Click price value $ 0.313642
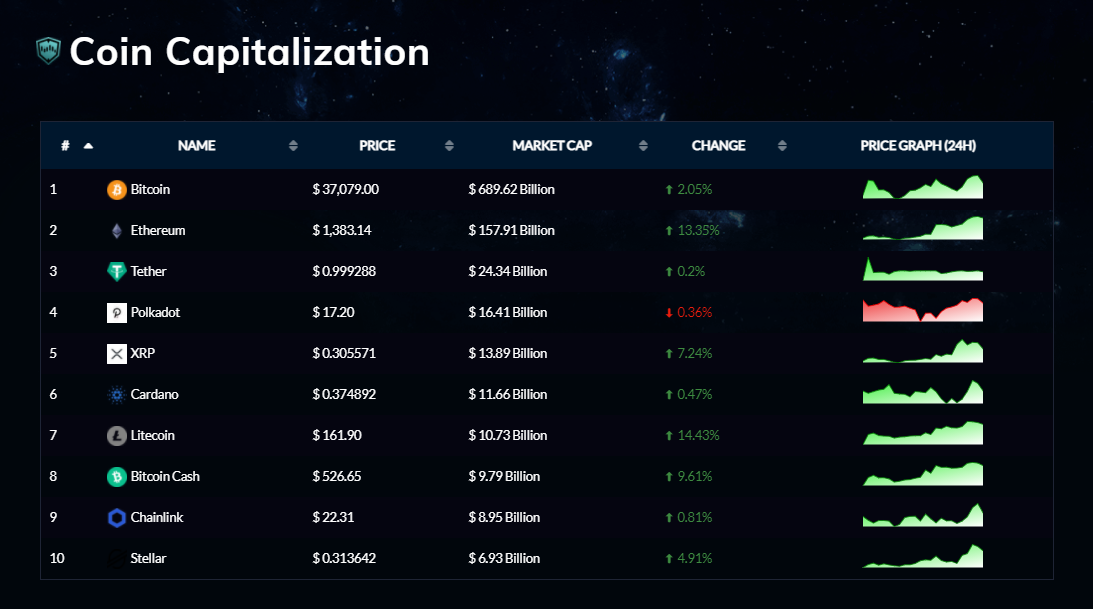Viewport: 1093px width, 609px height. tap(344, 559)
